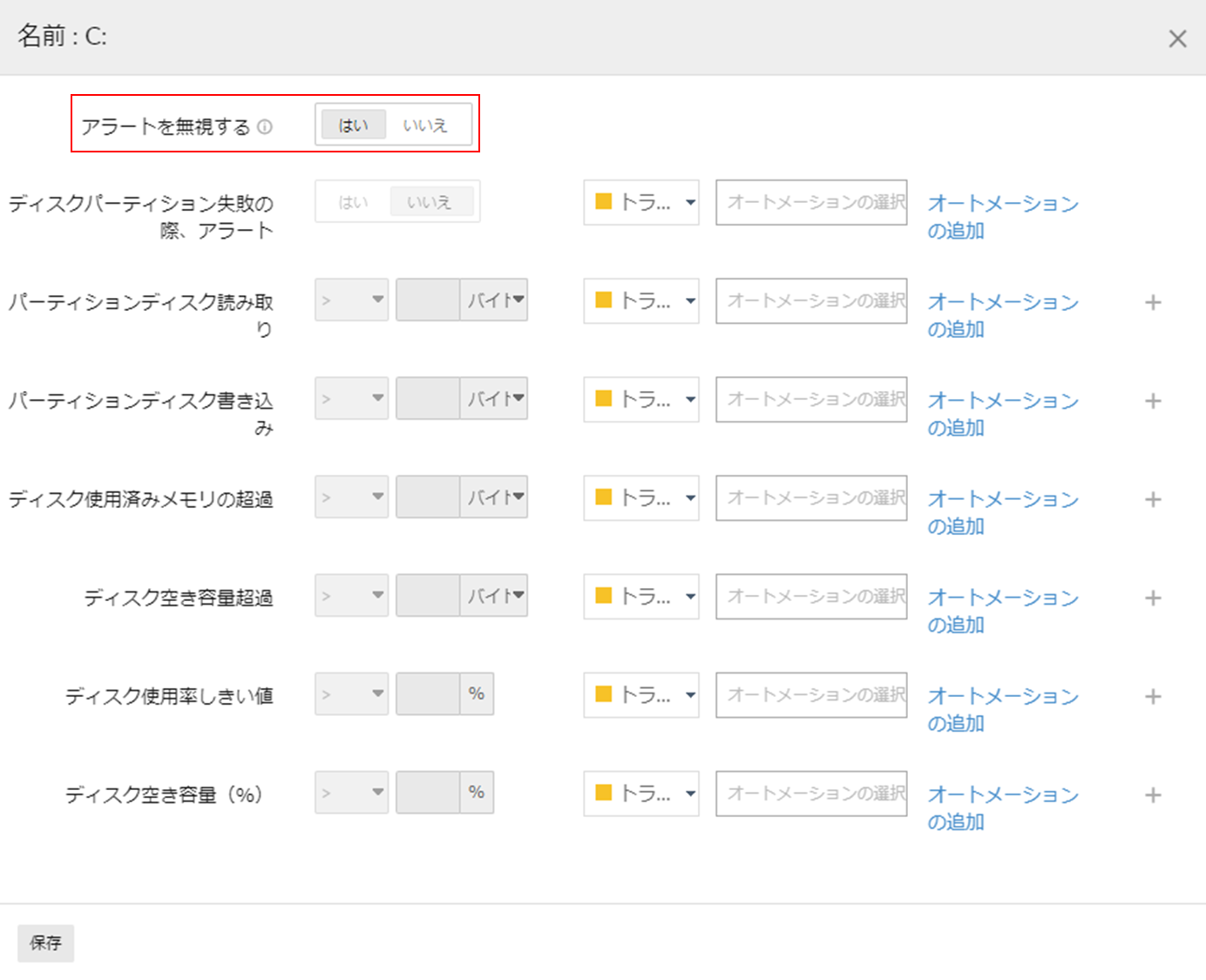Screen dimensions: 1206x980
Task: Click plus icon in パーティションディスク読み取り row
Action: point(1153,302)
